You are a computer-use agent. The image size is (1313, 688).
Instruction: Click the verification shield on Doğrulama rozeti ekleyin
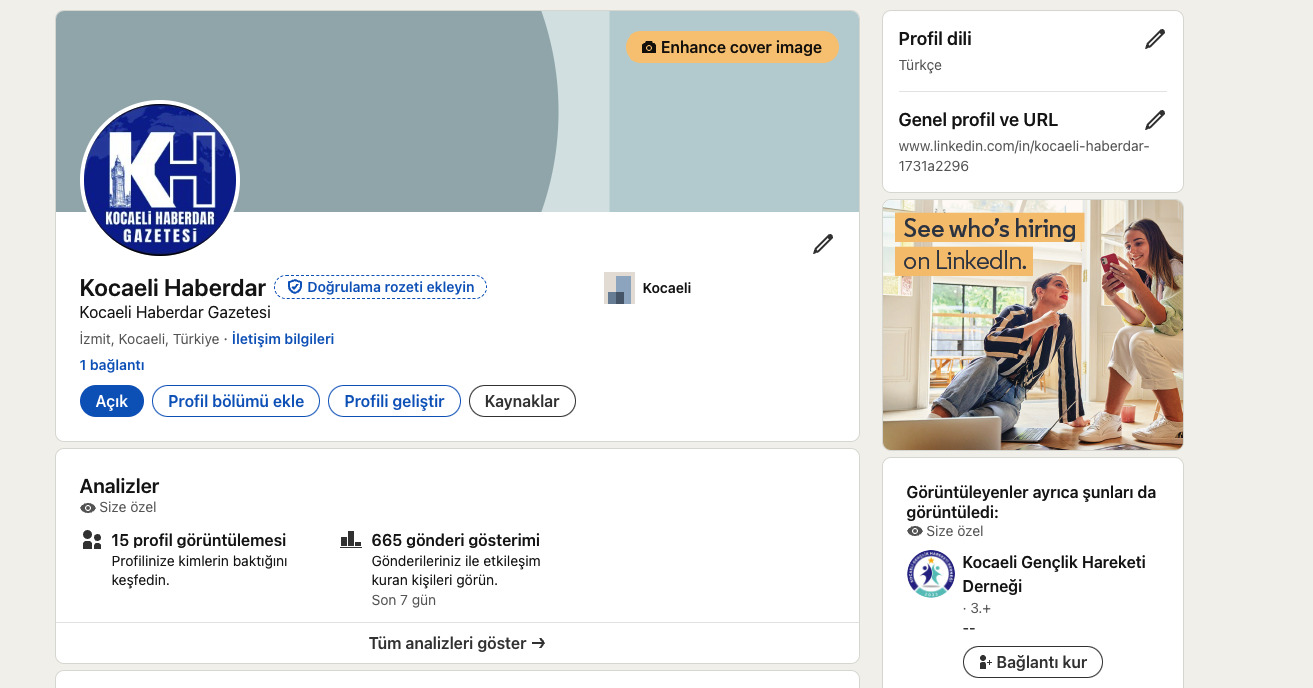(294, 287)
